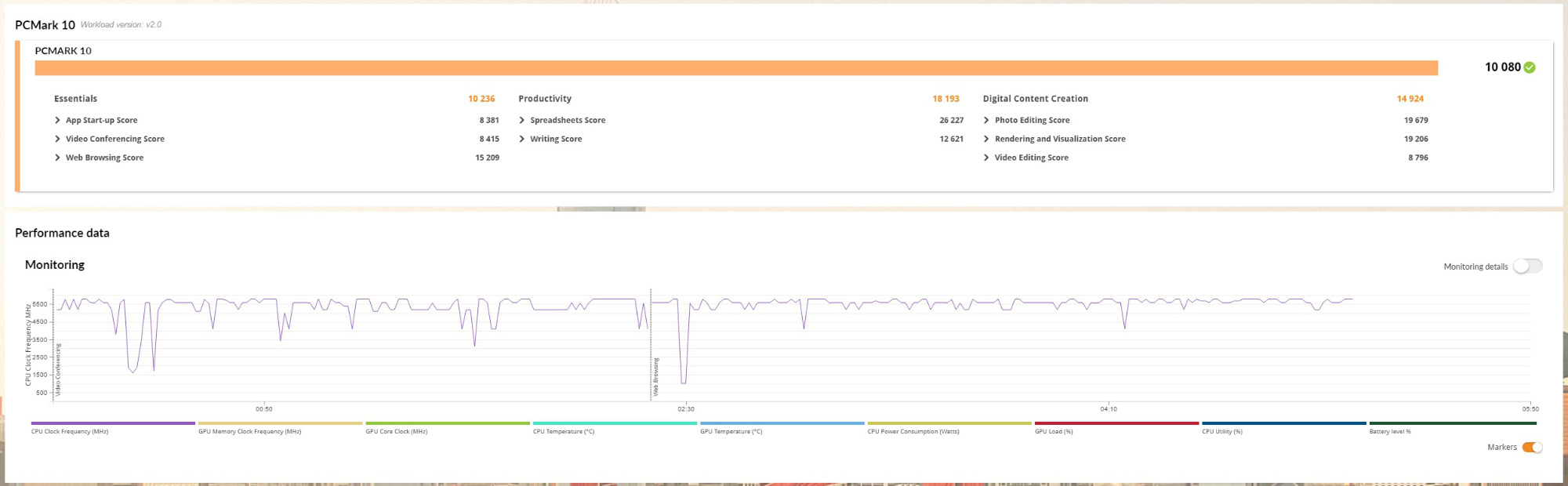Click the turquoise CPU Temperature color bar

615,423
